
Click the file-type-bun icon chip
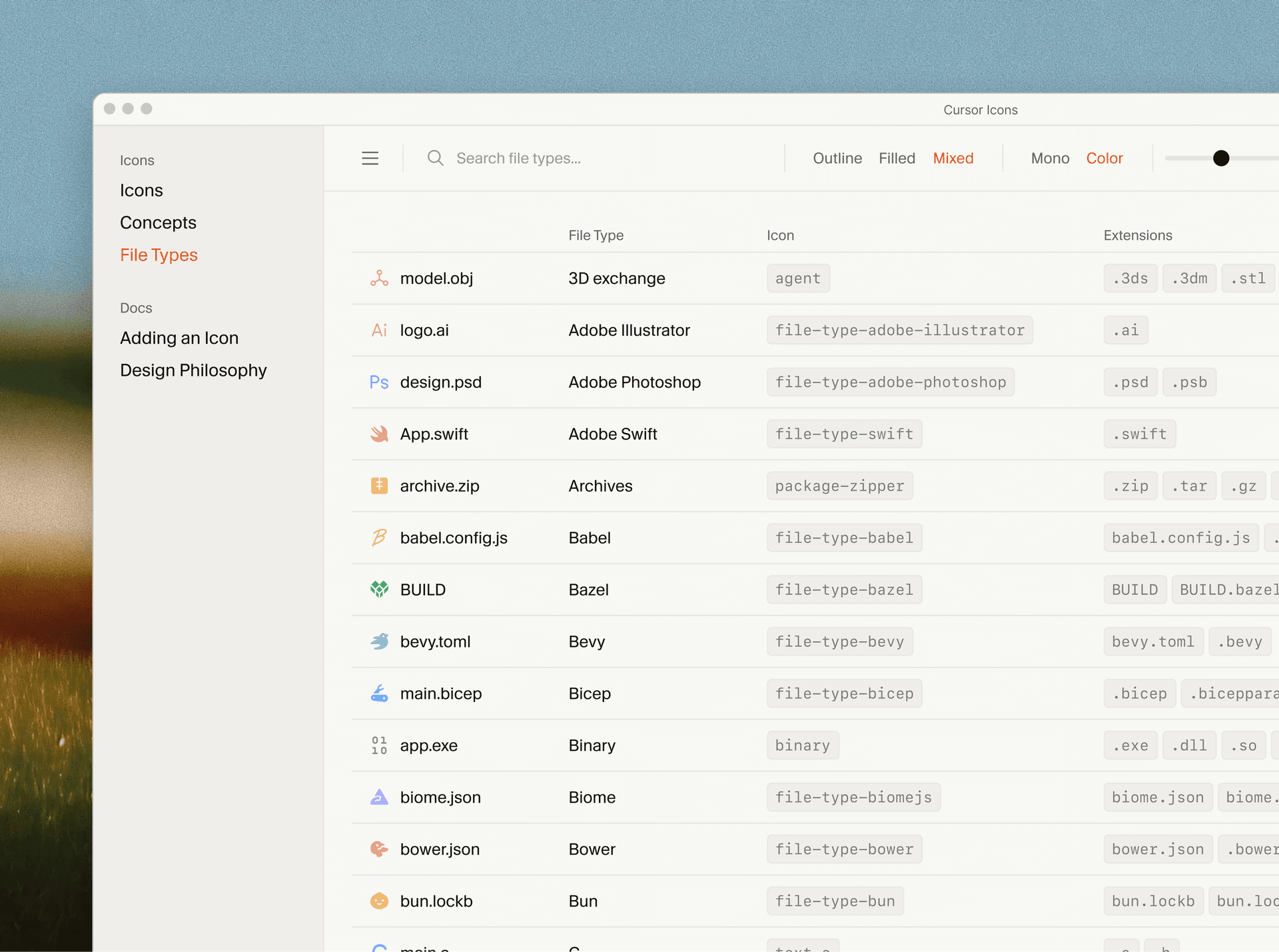point(835,902)
